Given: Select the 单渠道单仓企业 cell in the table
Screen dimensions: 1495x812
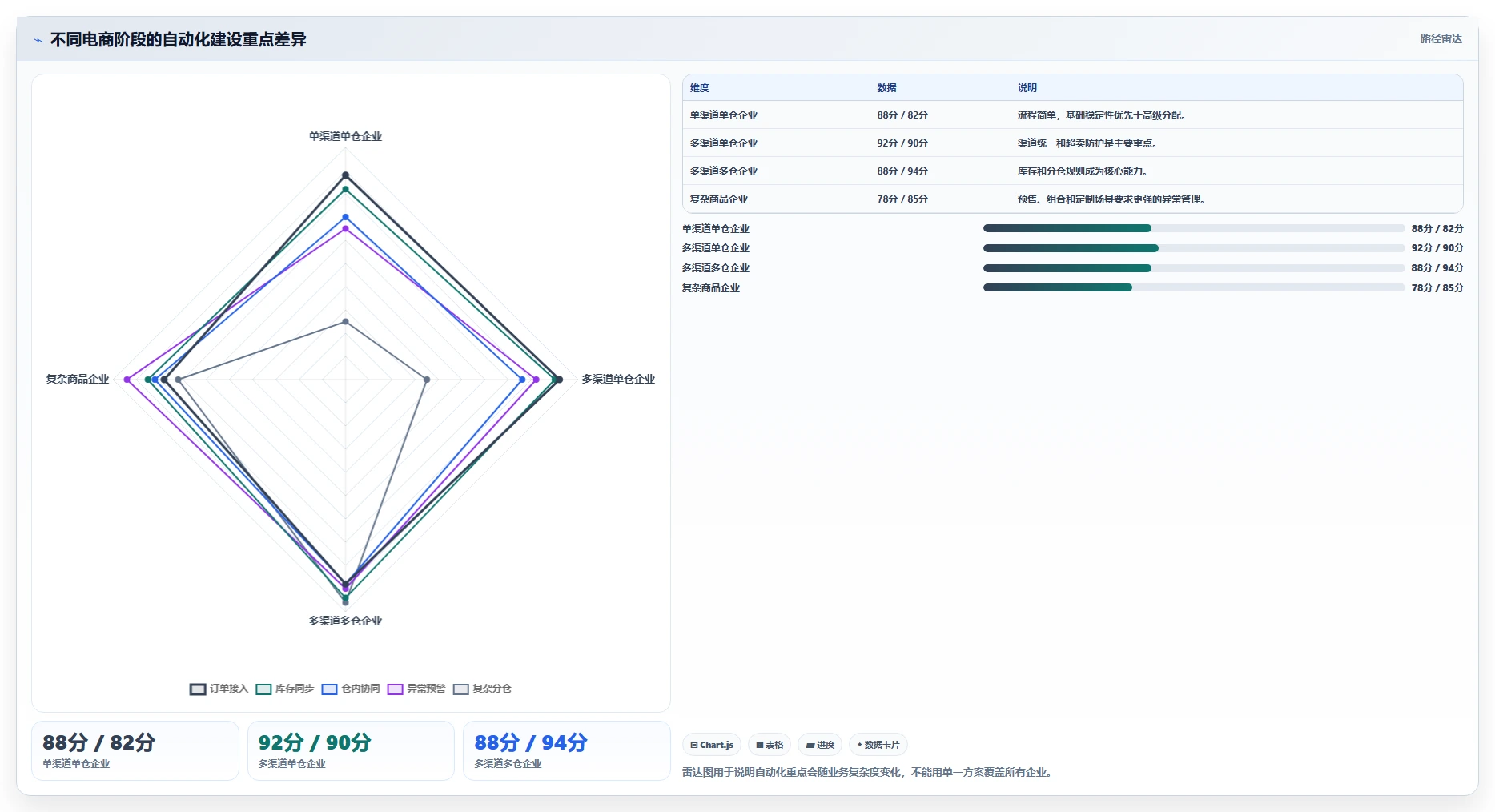Looking at the screenshot, I should point(724,115).
